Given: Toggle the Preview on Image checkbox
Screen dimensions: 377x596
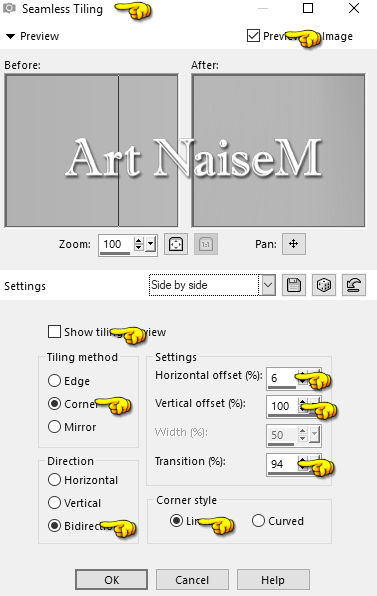Looking at the screenshot, I should [x=253, y=36].
